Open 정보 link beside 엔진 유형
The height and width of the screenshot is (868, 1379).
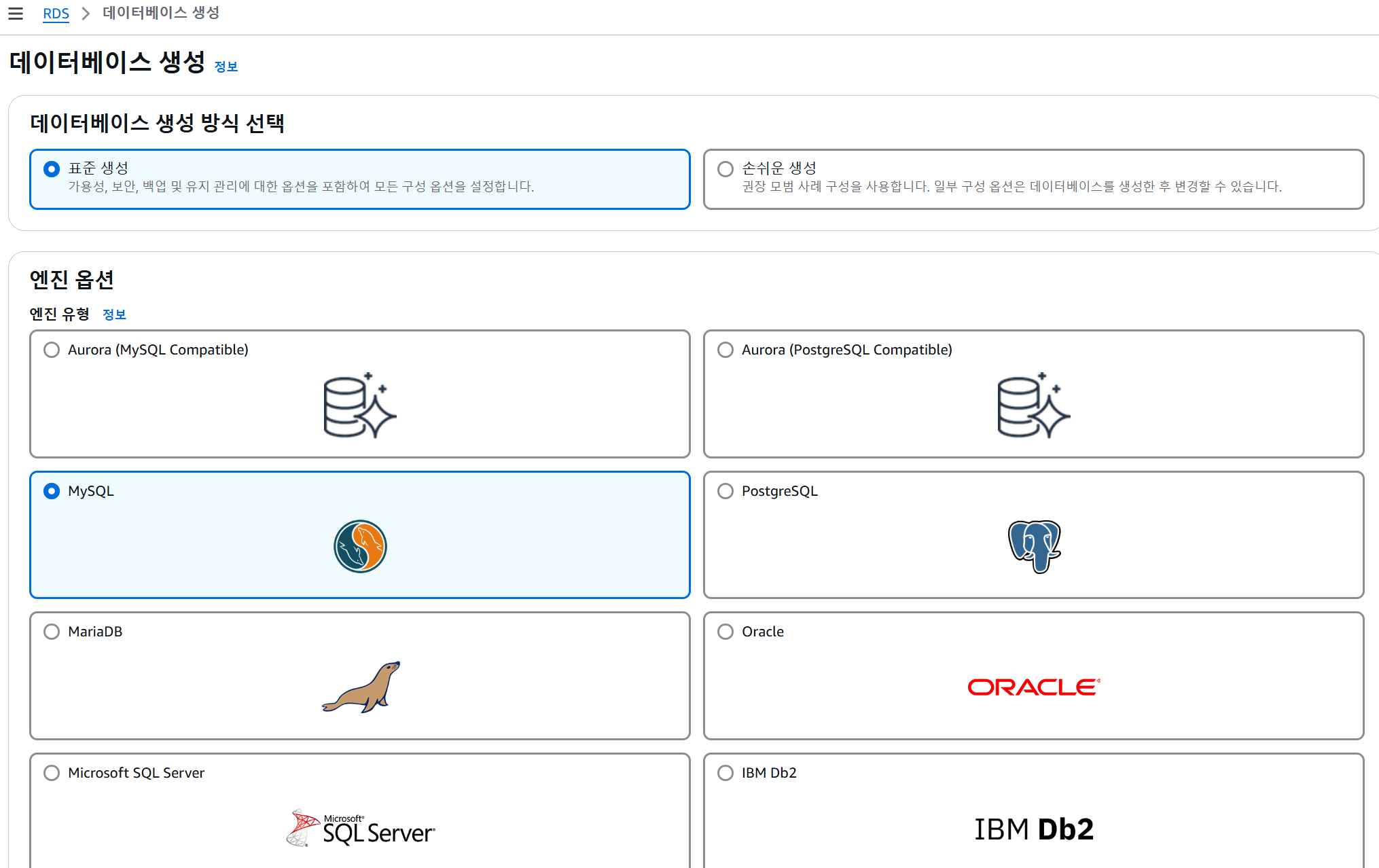[x=114, y=314]
